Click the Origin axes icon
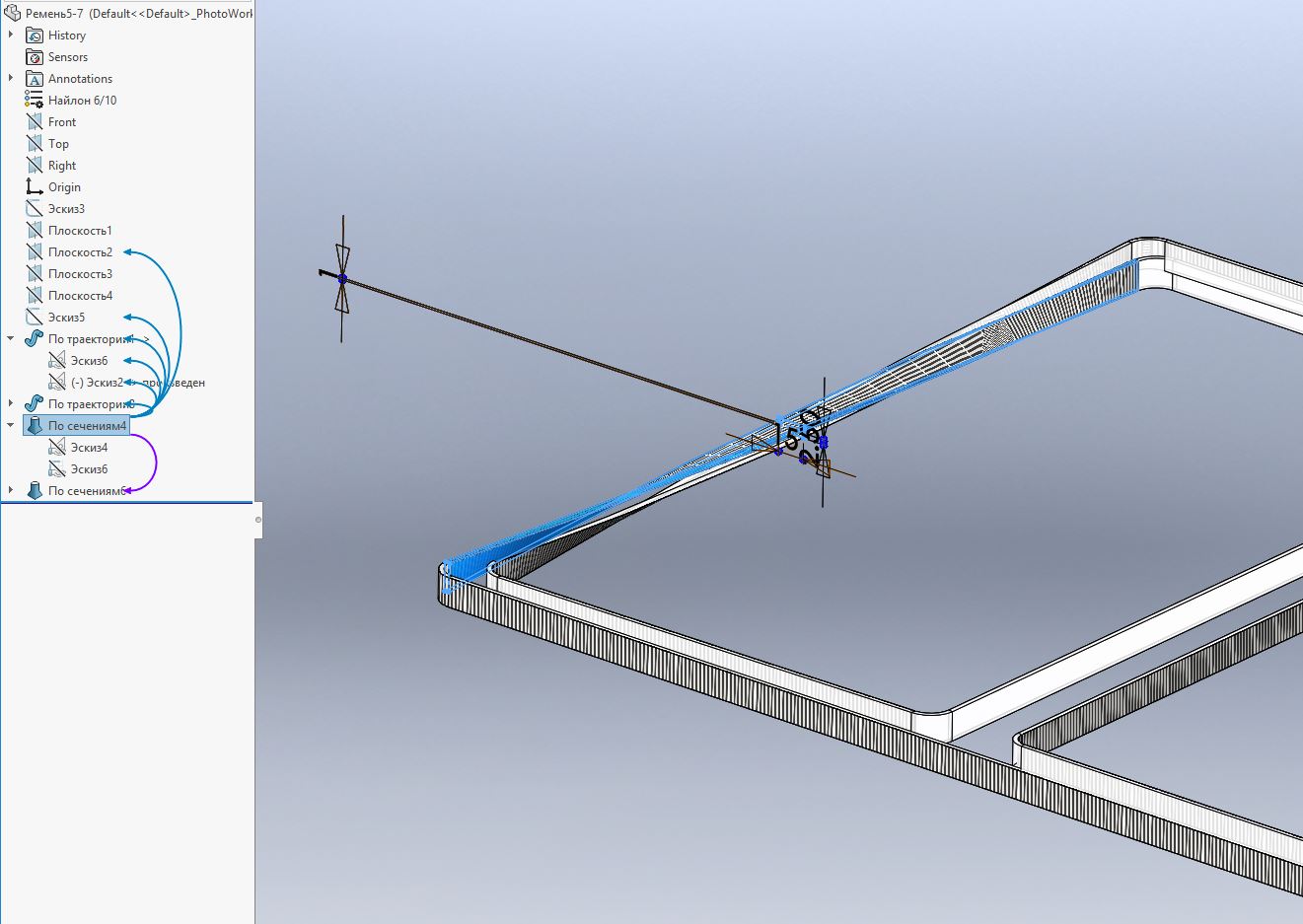The height and width of the screenshot is (924, 1303). (35, 187)
